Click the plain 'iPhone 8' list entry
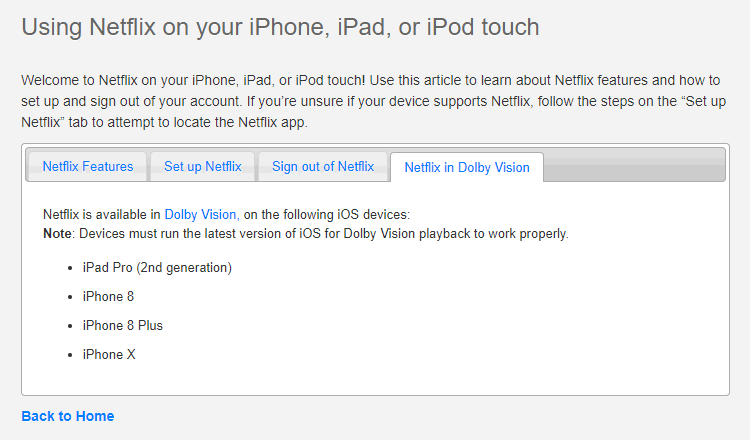 [108, 297]
